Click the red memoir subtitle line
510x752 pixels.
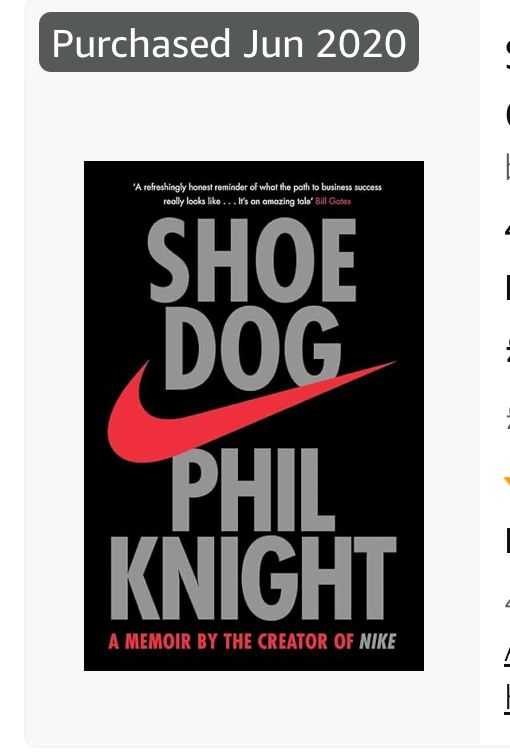point(252,641)
